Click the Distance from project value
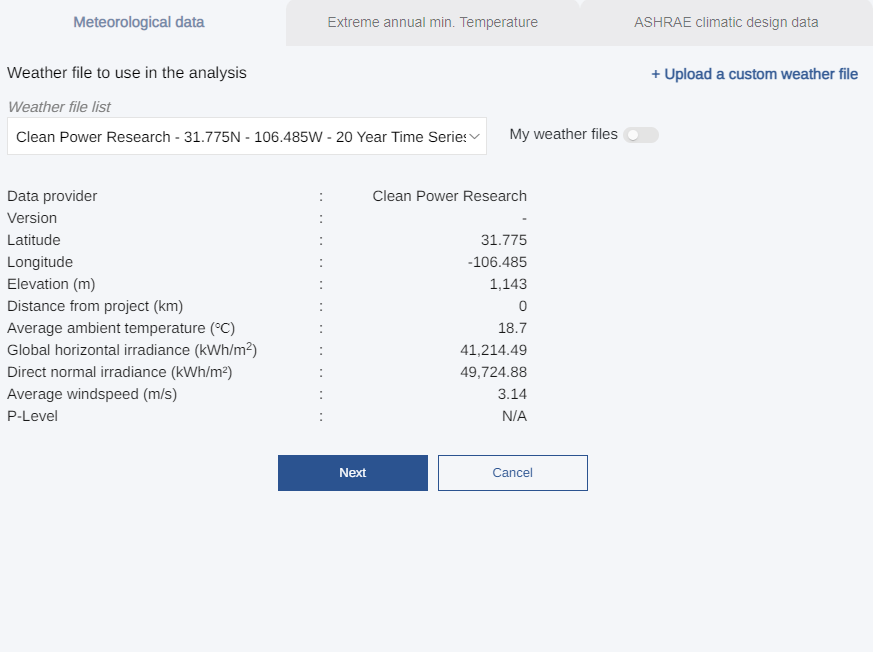Image resolution: width=876 pixels, height=652 pixels. (x=522, y=305)
